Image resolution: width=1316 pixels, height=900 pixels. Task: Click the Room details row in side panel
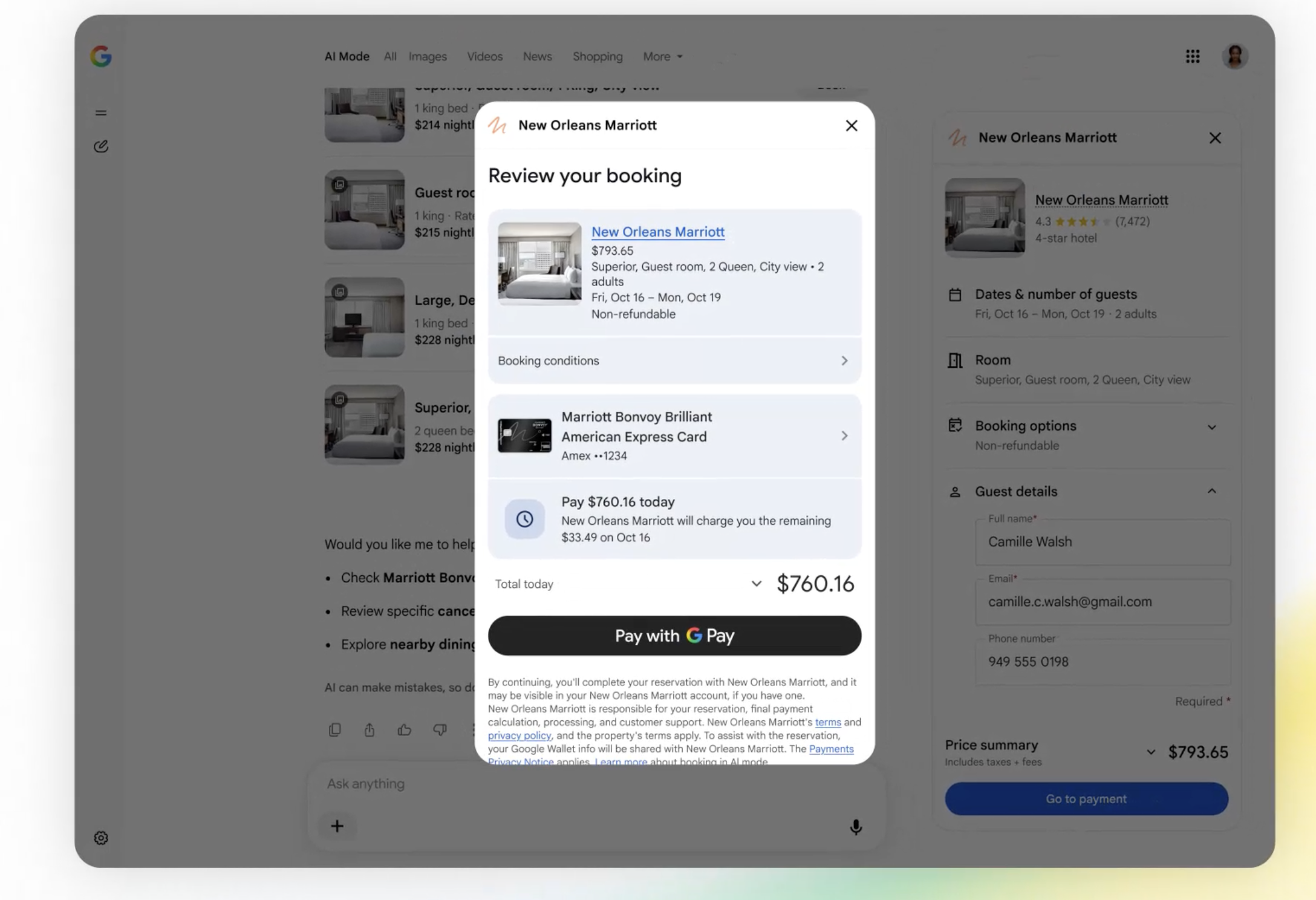1087,370
